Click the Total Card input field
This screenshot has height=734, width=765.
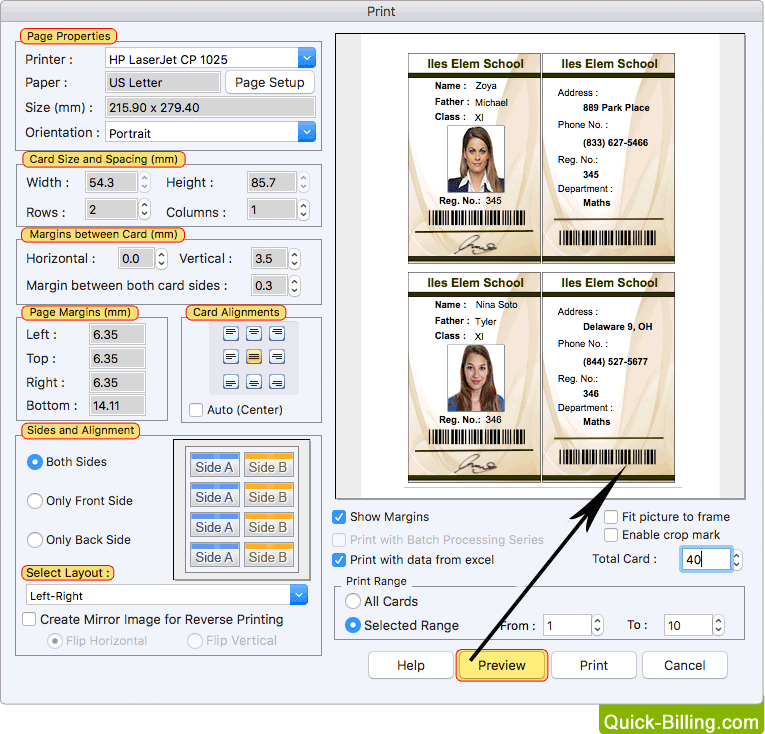706,559
